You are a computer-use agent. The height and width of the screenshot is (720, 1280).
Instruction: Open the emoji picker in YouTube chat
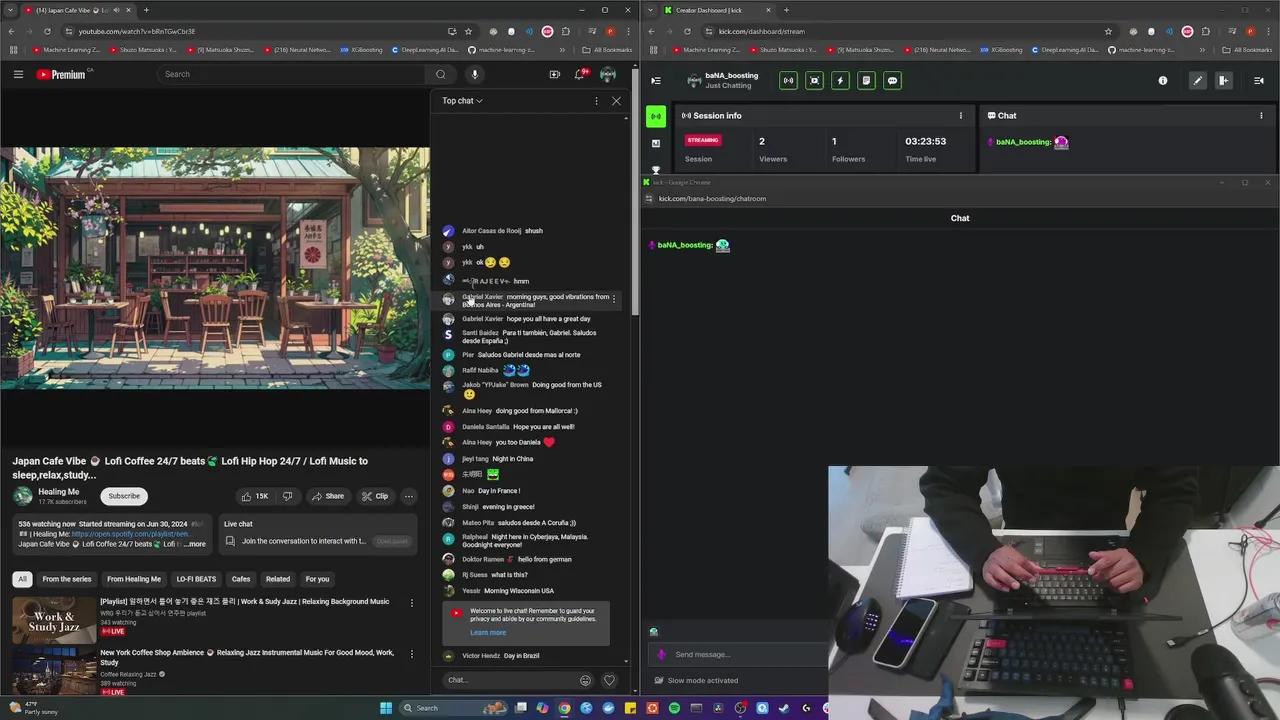coord(585,680)
